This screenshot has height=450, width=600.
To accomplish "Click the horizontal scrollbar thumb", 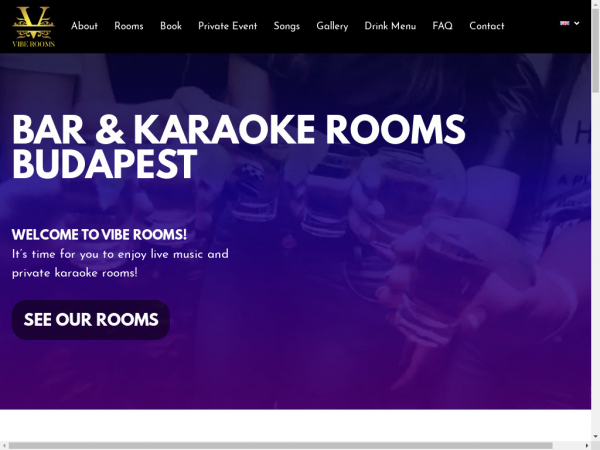I will (x=280, y=446).
